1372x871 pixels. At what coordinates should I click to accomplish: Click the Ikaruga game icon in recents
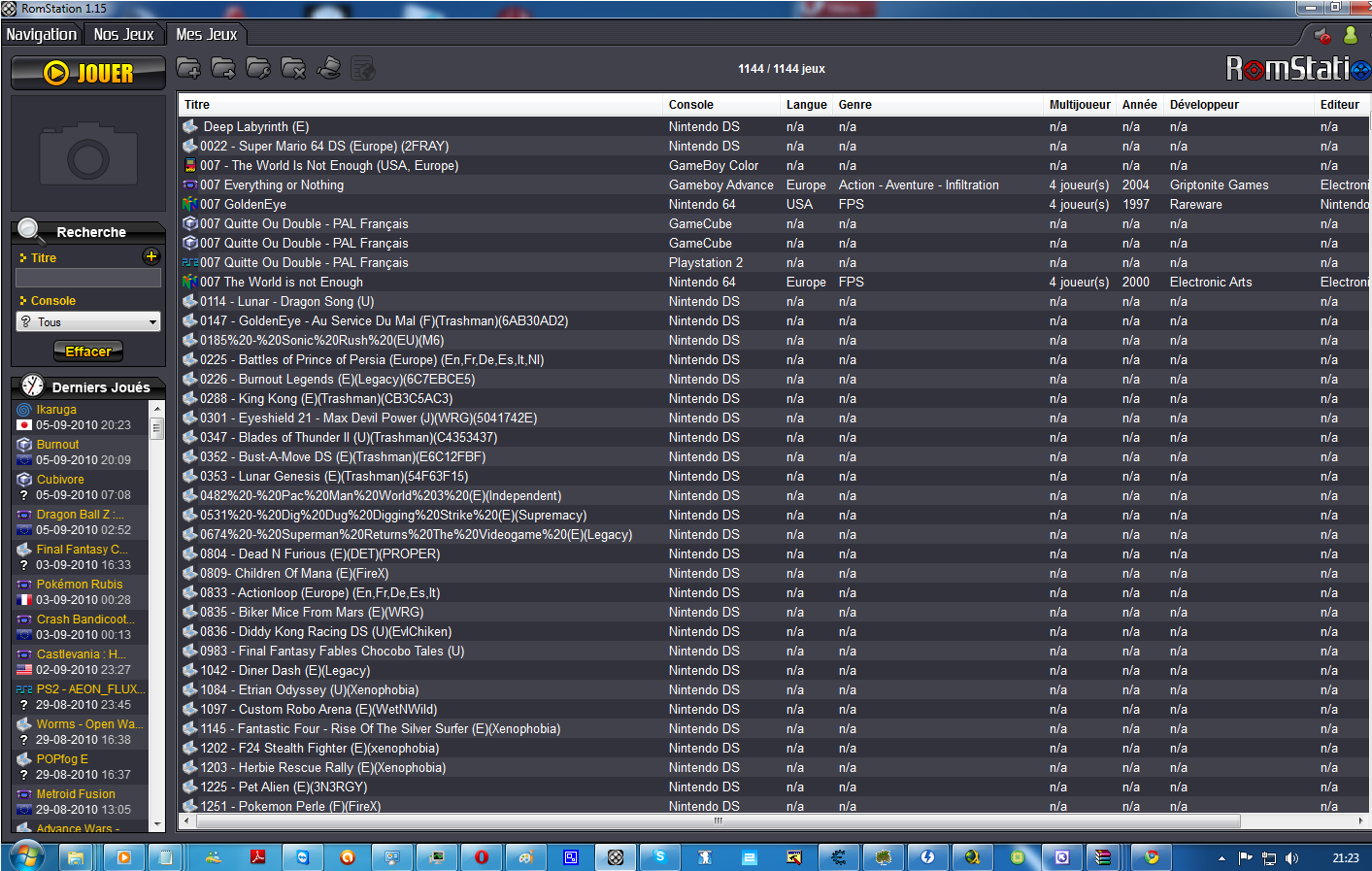coord(24,410)
